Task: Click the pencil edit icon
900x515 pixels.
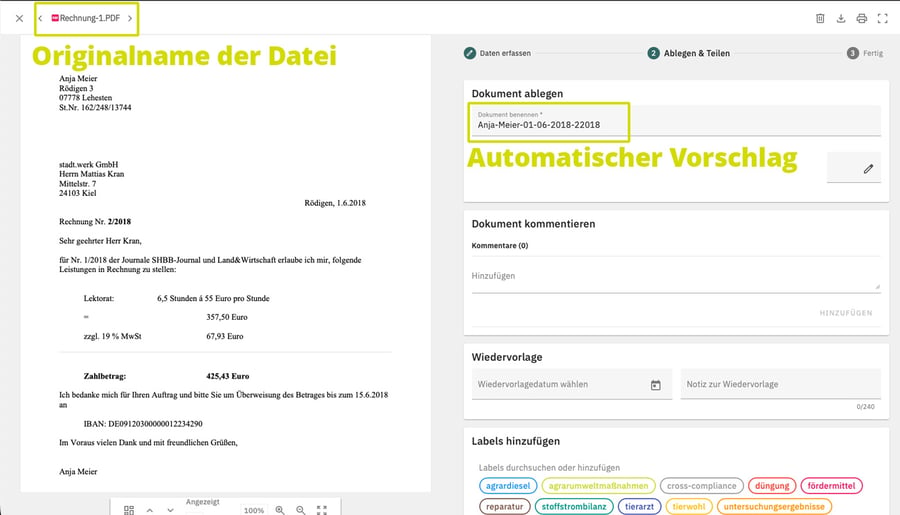Action: (x=868, y=169)
